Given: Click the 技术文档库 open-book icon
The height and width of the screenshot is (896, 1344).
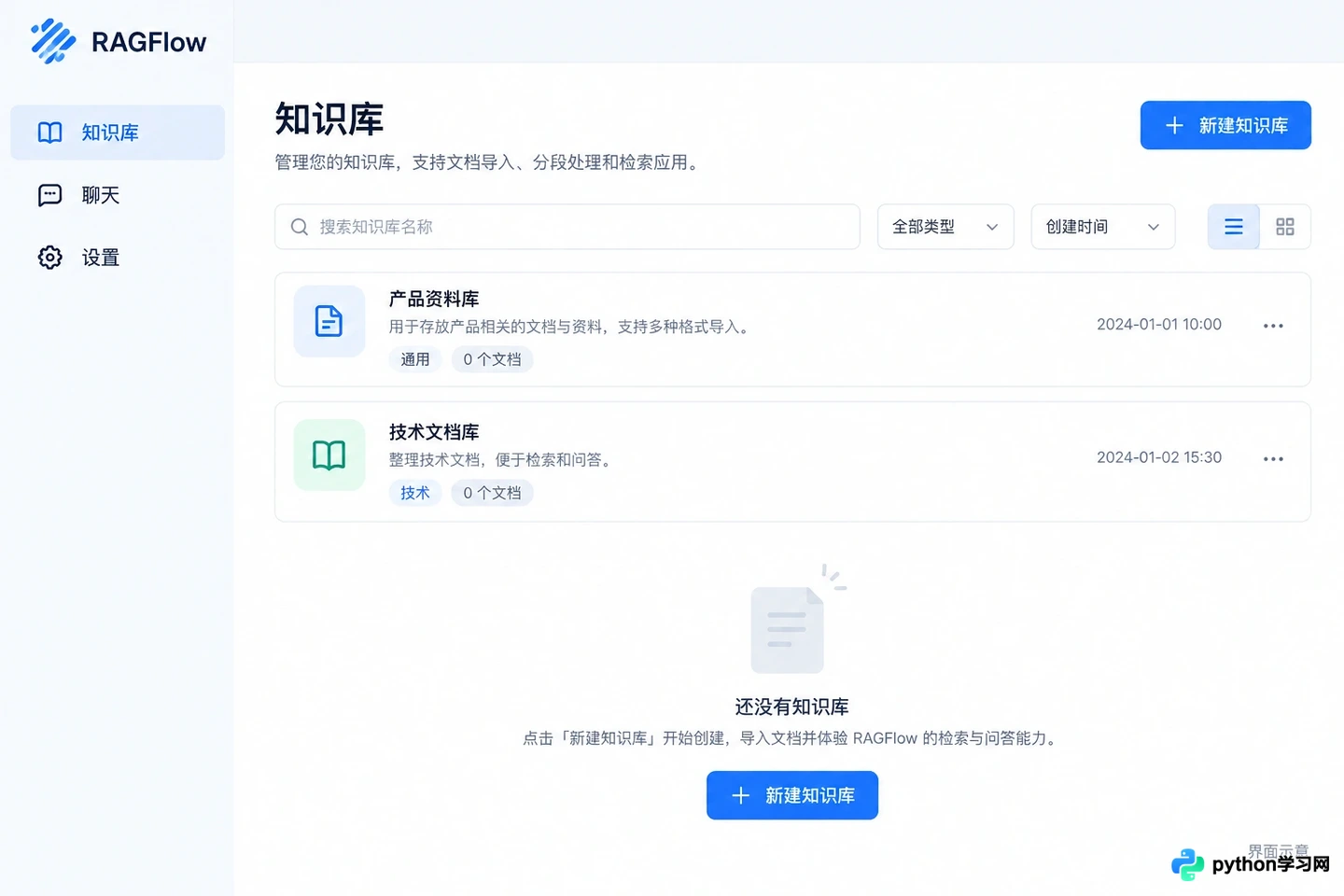Looking at the screenshot, I should pos(329,455).
